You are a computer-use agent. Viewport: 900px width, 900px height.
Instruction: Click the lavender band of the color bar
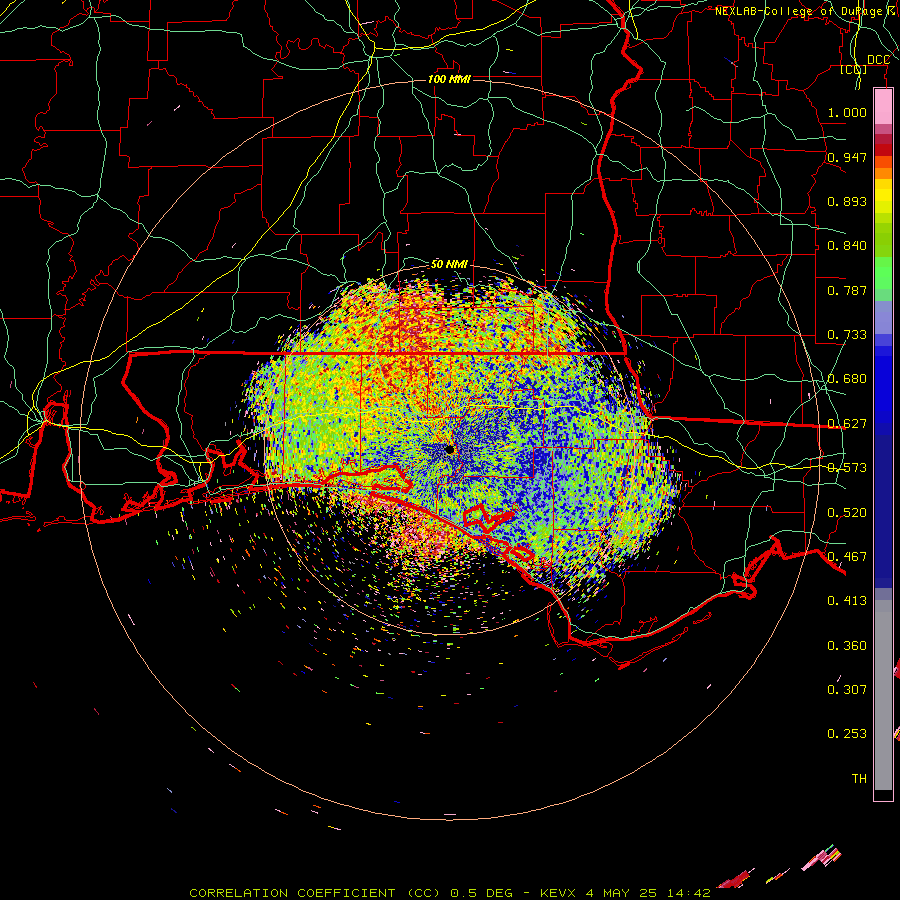[883, 317]
